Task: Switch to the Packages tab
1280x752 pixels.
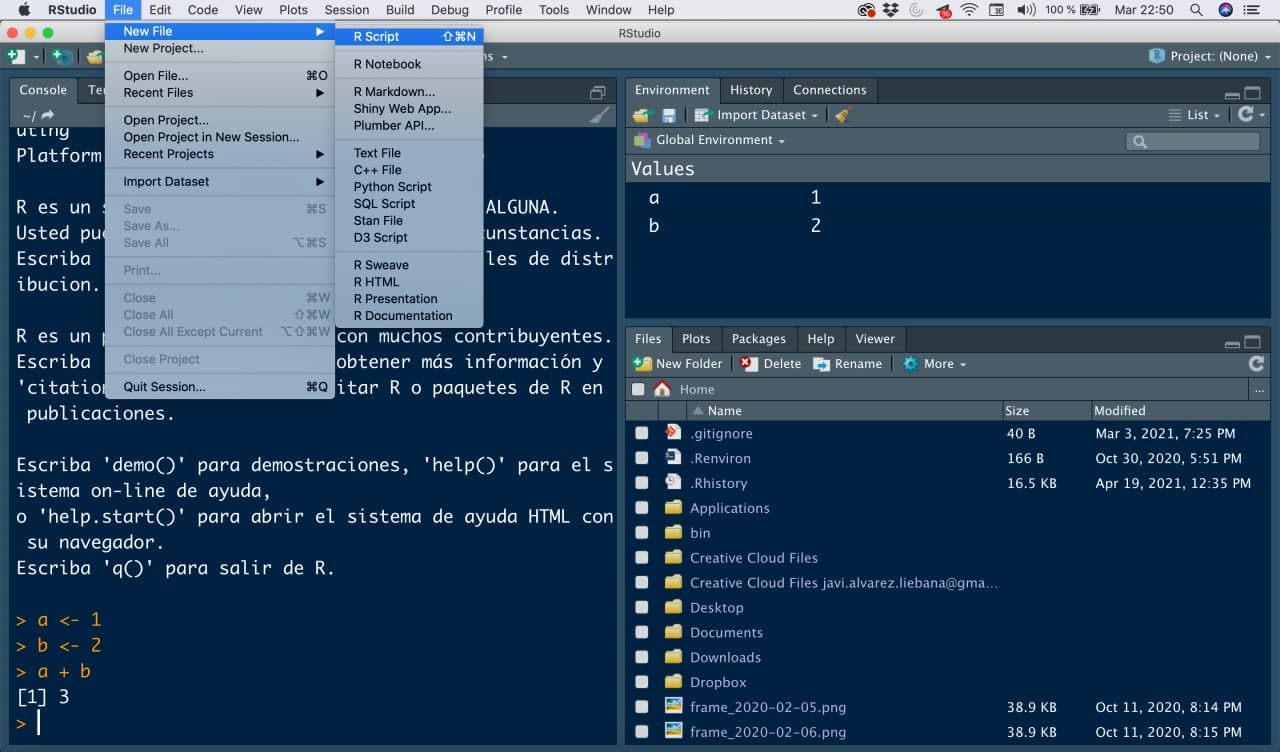Action: pos(759,339)
